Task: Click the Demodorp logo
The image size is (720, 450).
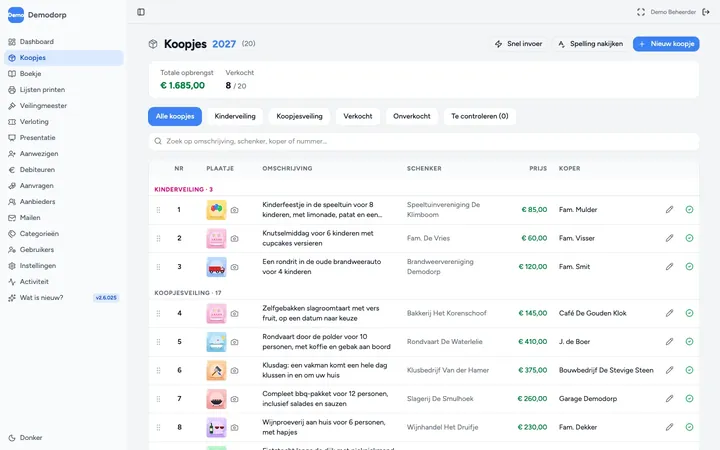Action: tap(16, 15)
